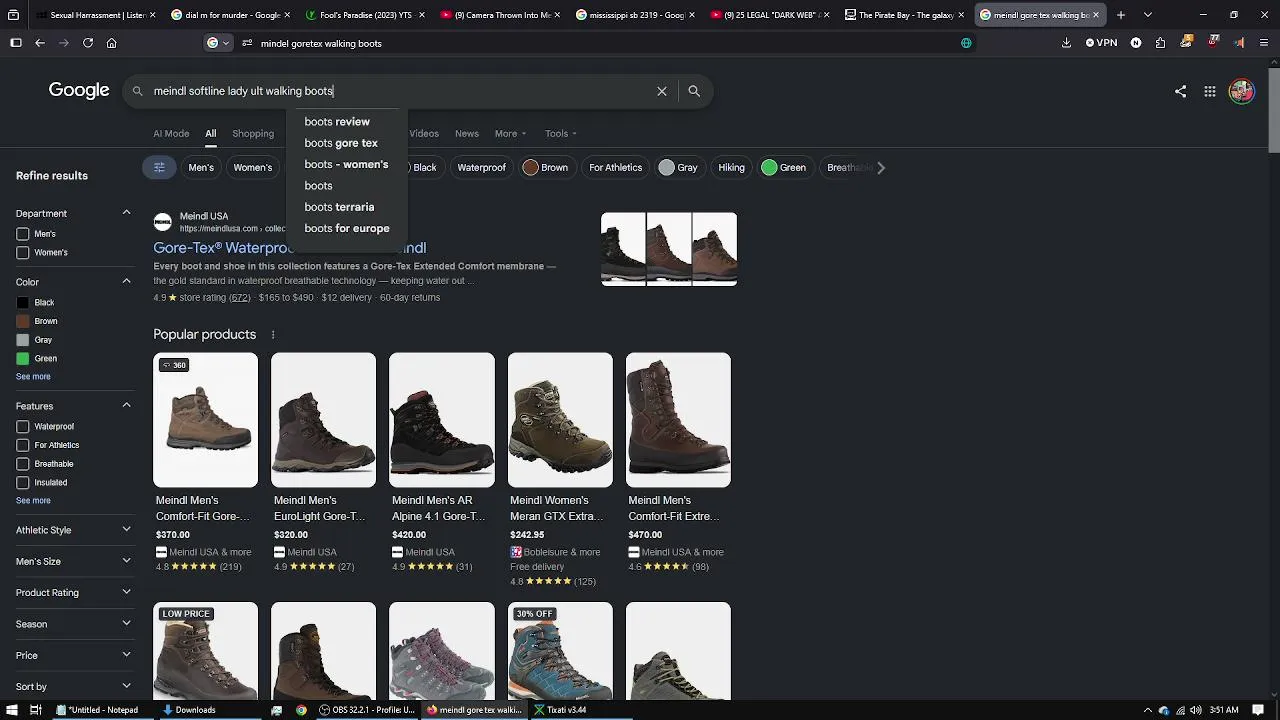Open the Chrome icon in the taskbar
The height and width of the screenshot is (720, 1280).
(301, 710)
